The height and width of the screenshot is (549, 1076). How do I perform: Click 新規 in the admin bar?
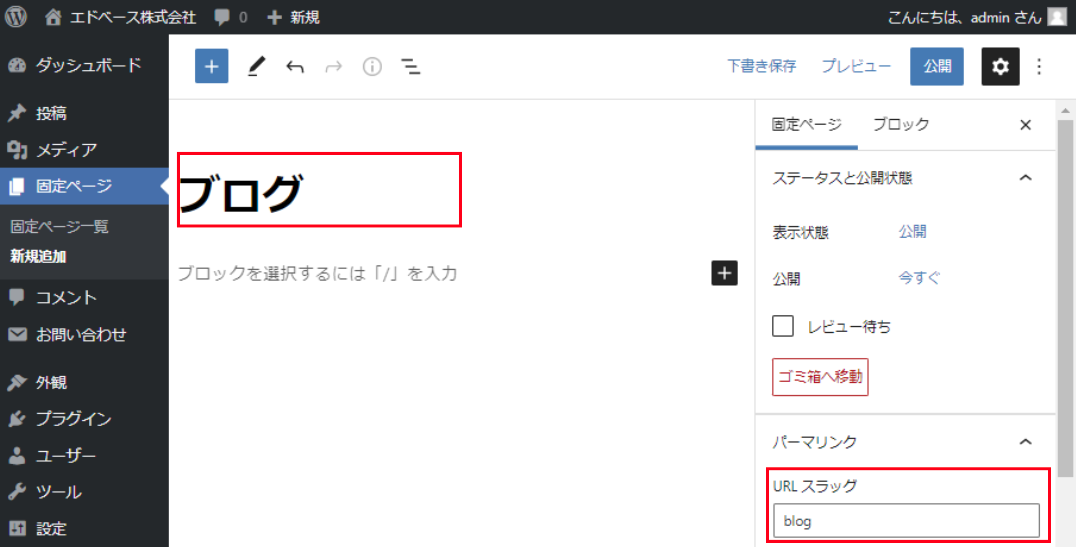pyautogui.click(x=294, y=17)
